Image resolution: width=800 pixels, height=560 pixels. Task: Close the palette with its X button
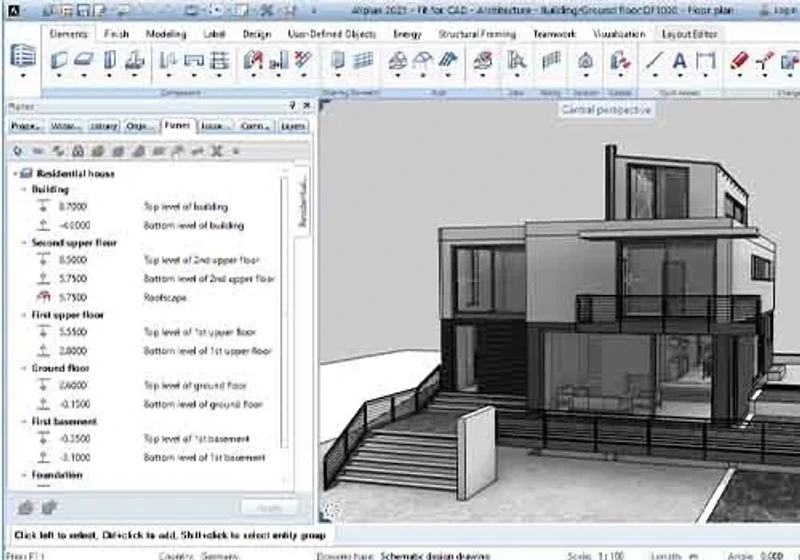[306, 106]
